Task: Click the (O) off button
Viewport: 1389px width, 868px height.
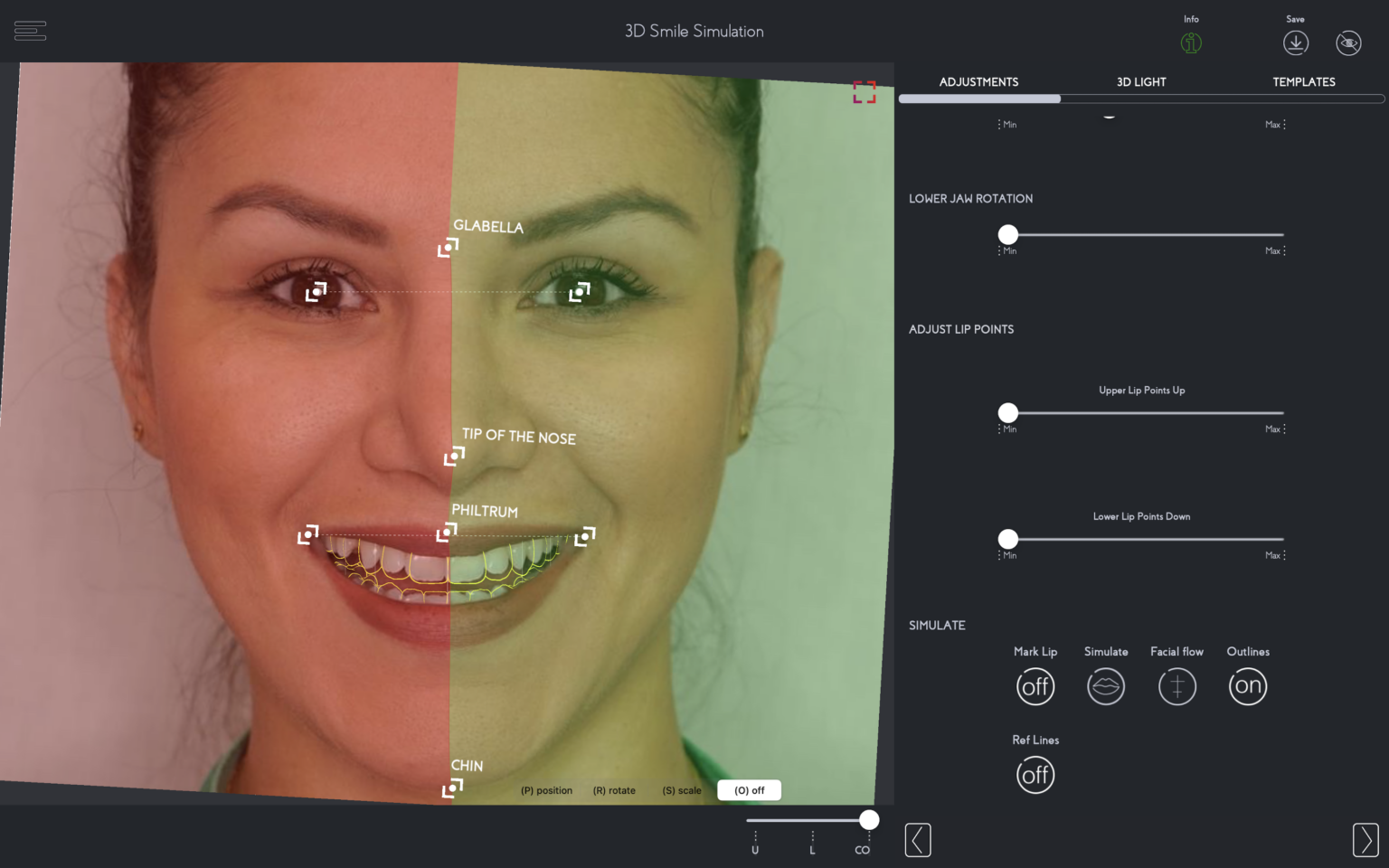Action: [749, 789]
